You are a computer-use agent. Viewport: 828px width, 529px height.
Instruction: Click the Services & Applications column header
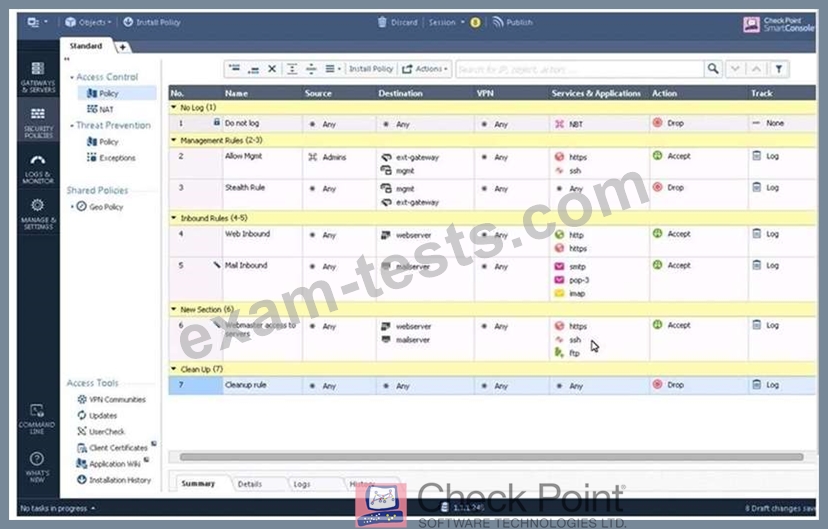coord(596,93)
